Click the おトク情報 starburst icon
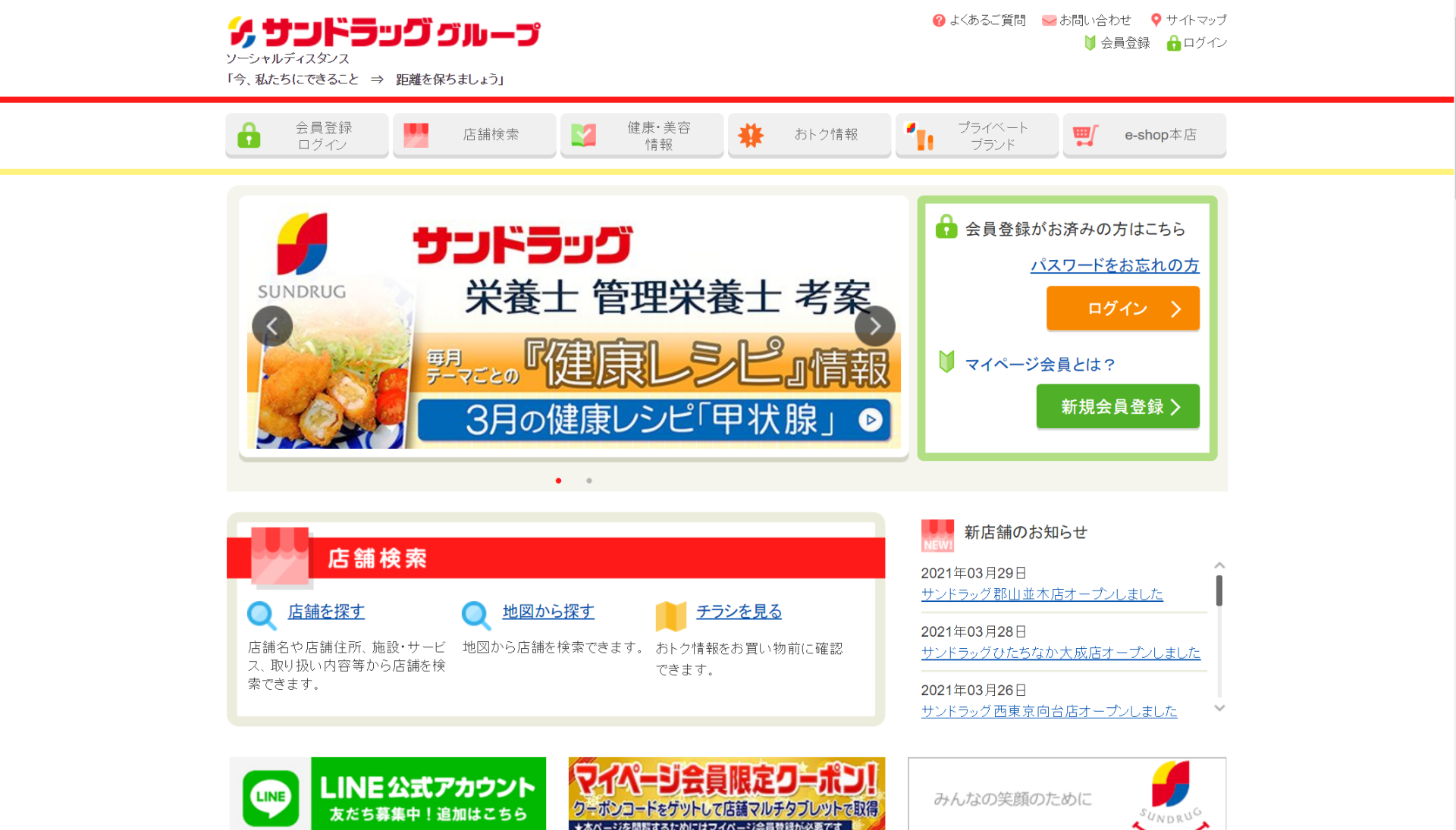The height and width of the screenshot is (830, 1456). (750, 135)
